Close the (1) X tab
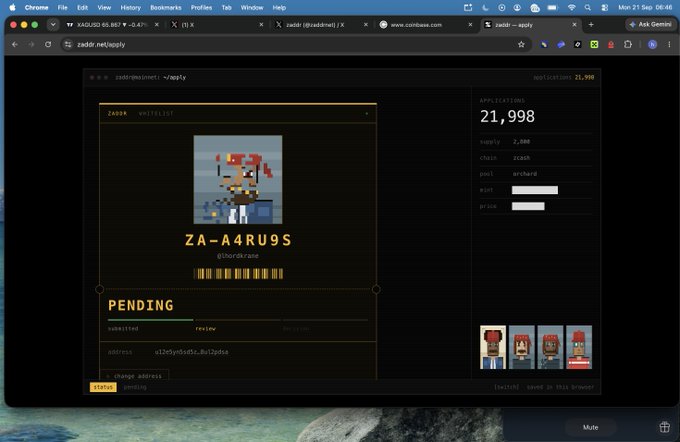Screen dimensions: 680x442 coord(261,25)
